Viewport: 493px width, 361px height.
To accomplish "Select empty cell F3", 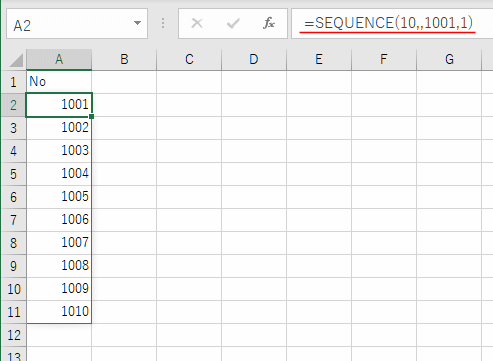I will tap(384, 128).
